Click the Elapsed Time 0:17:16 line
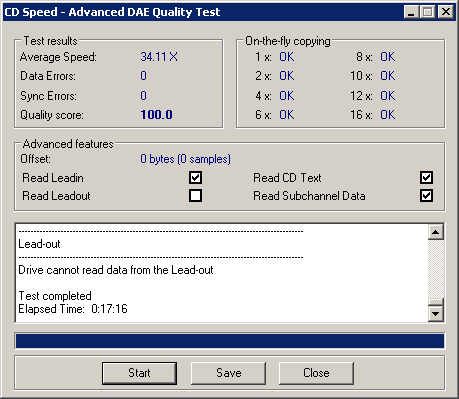 click(73, 309)
